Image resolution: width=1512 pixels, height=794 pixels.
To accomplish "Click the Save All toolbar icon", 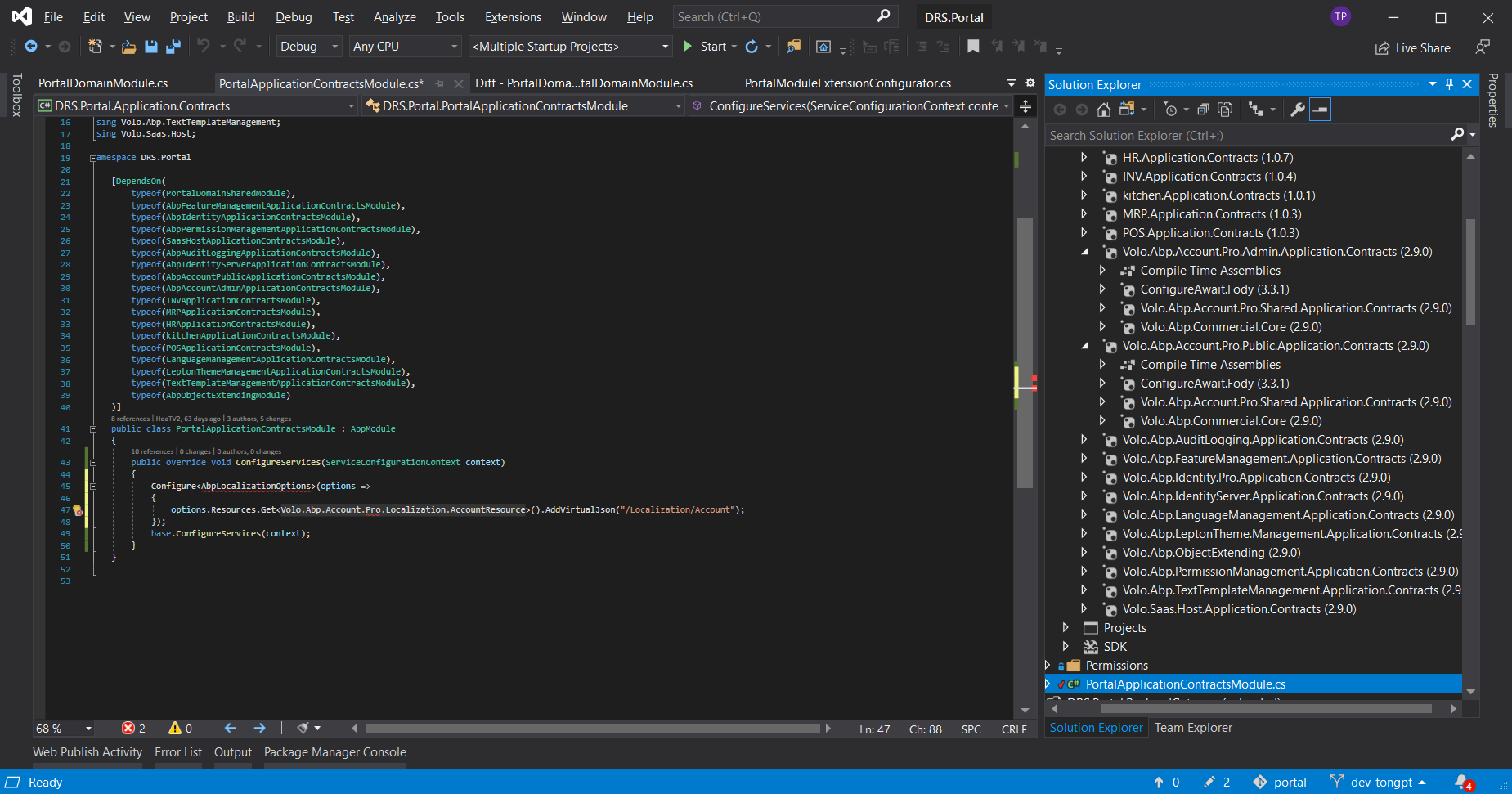I will point(173,47).
